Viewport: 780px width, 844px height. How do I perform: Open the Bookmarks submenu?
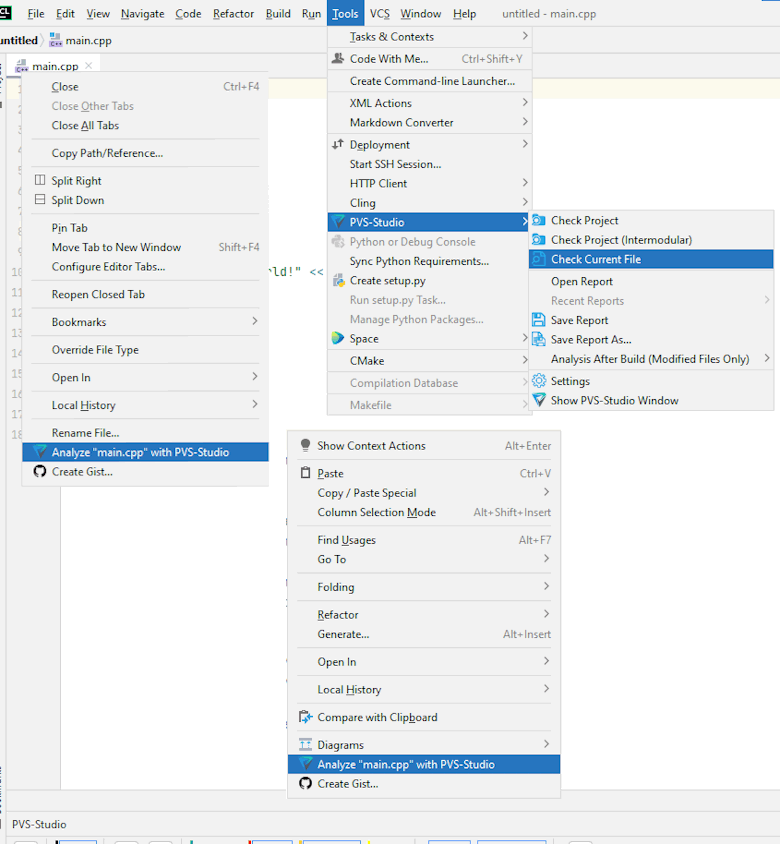point(254,322)
